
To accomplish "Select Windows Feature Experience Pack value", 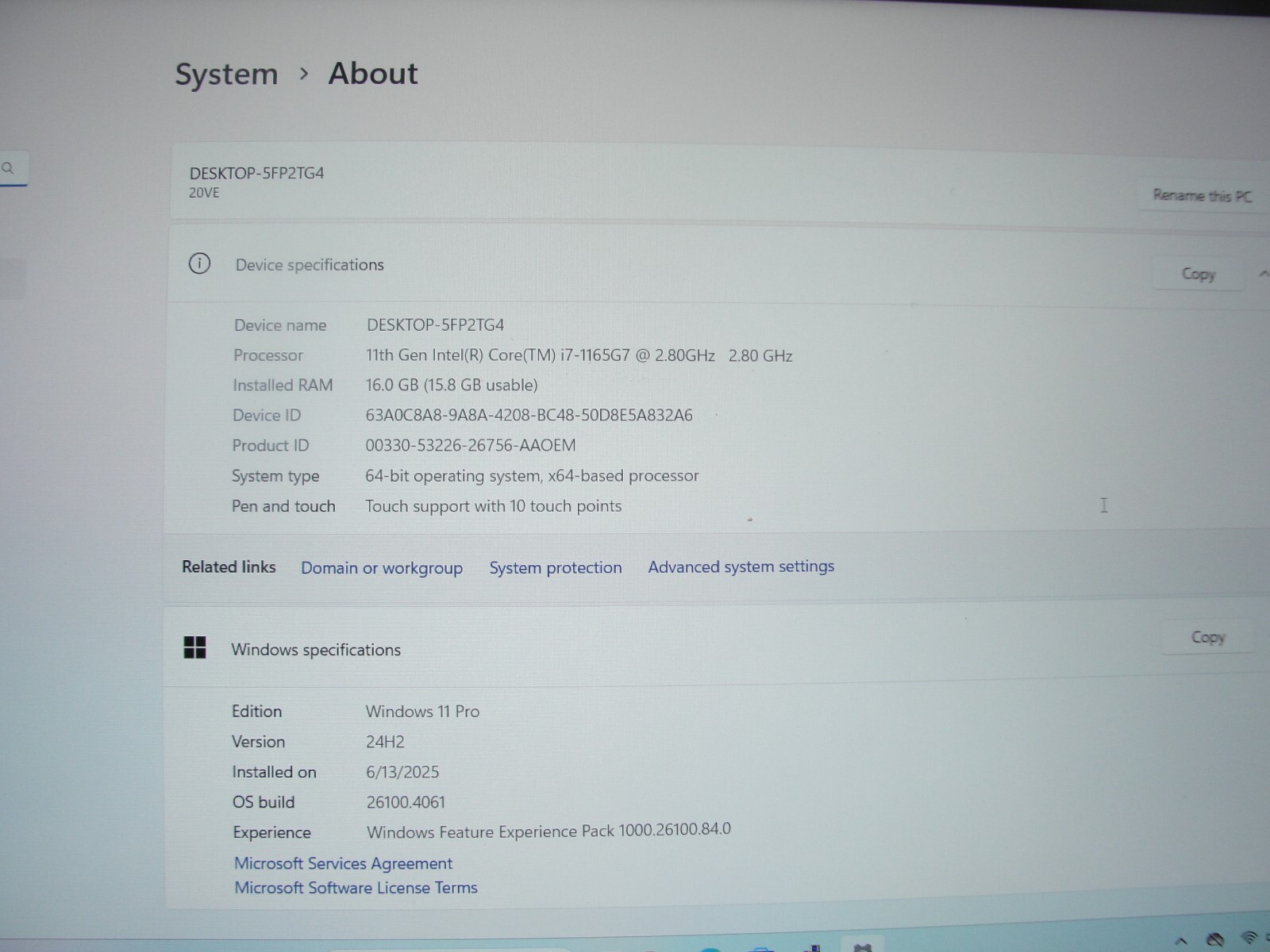I will point(548,831).
